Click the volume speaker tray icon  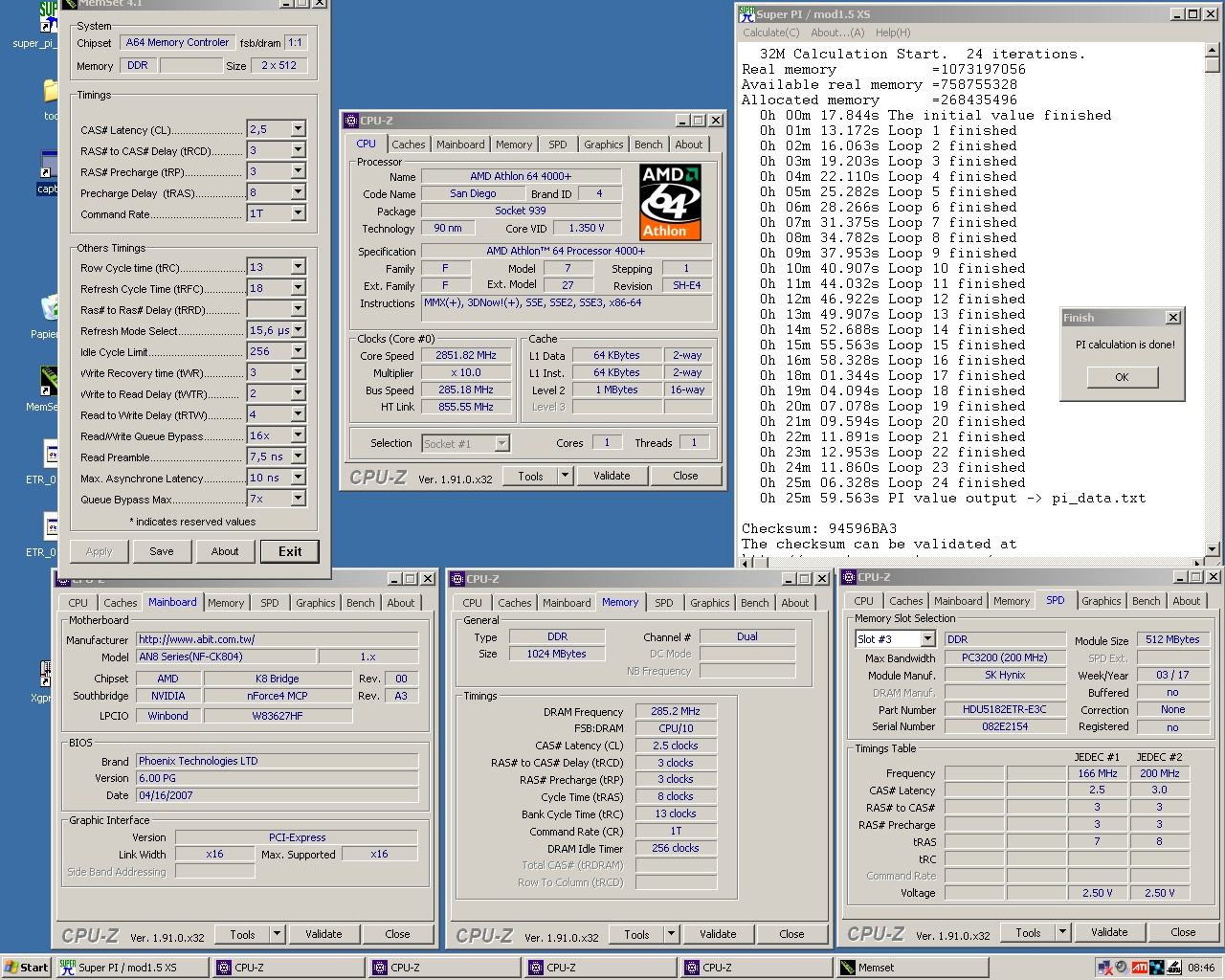1124,968
